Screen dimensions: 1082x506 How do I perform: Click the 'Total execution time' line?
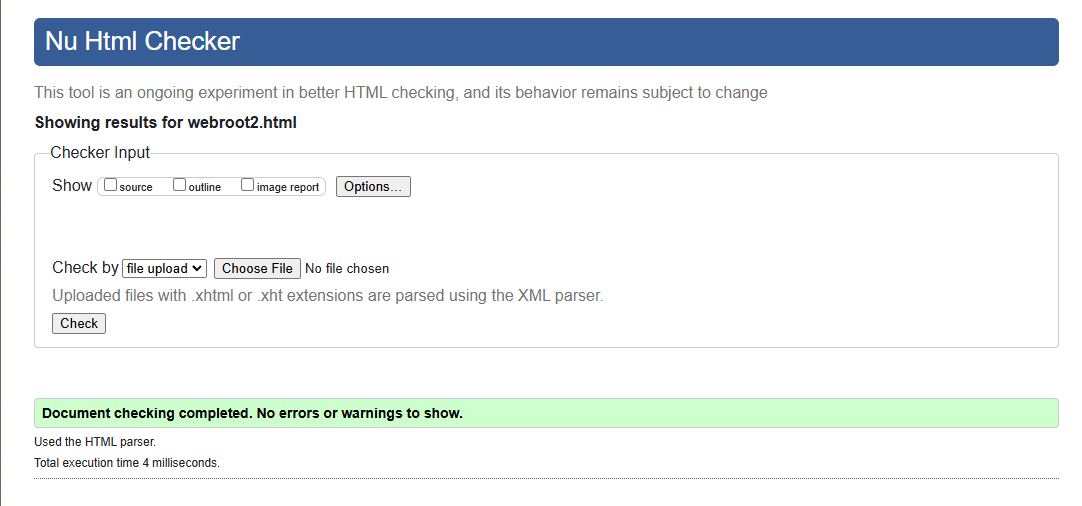tap(127, 463)
